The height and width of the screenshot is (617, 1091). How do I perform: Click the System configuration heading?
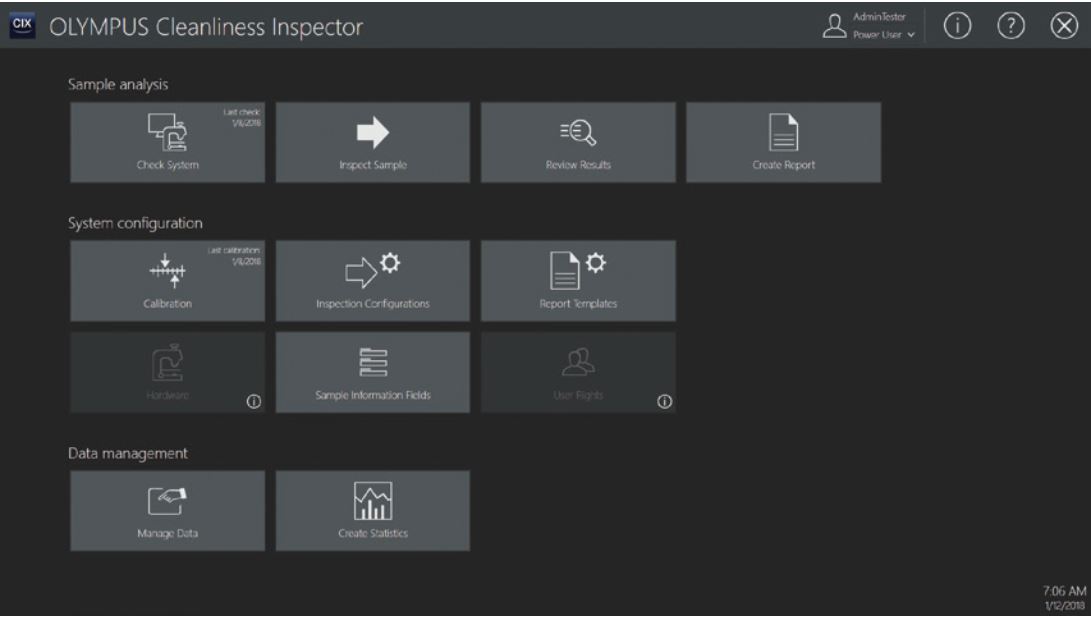pos(135,223)
